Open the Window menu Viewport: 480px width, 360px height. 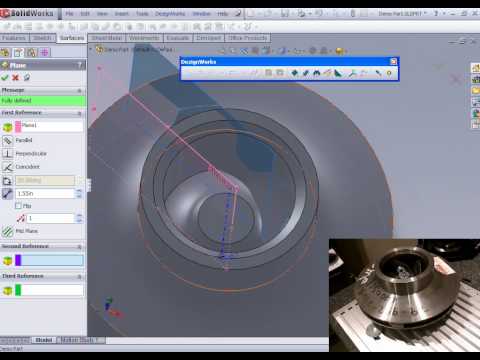tap(201, 14)
